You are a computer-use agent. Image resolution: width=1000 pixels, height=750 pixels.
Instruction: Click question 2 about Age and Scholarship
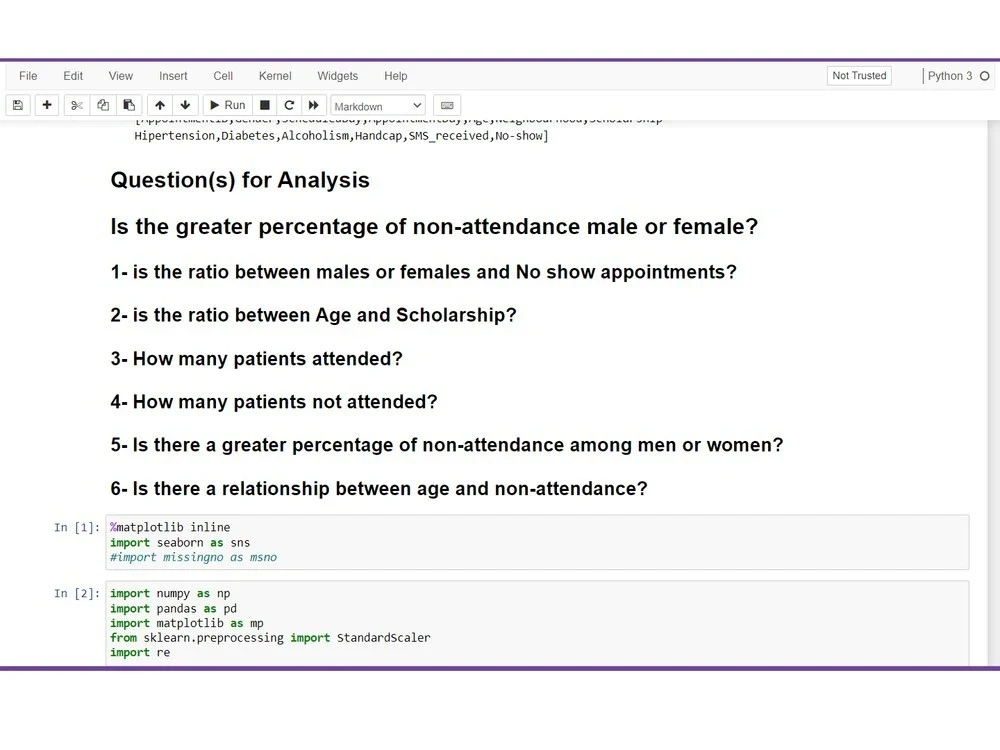click(x=313, y=315)
